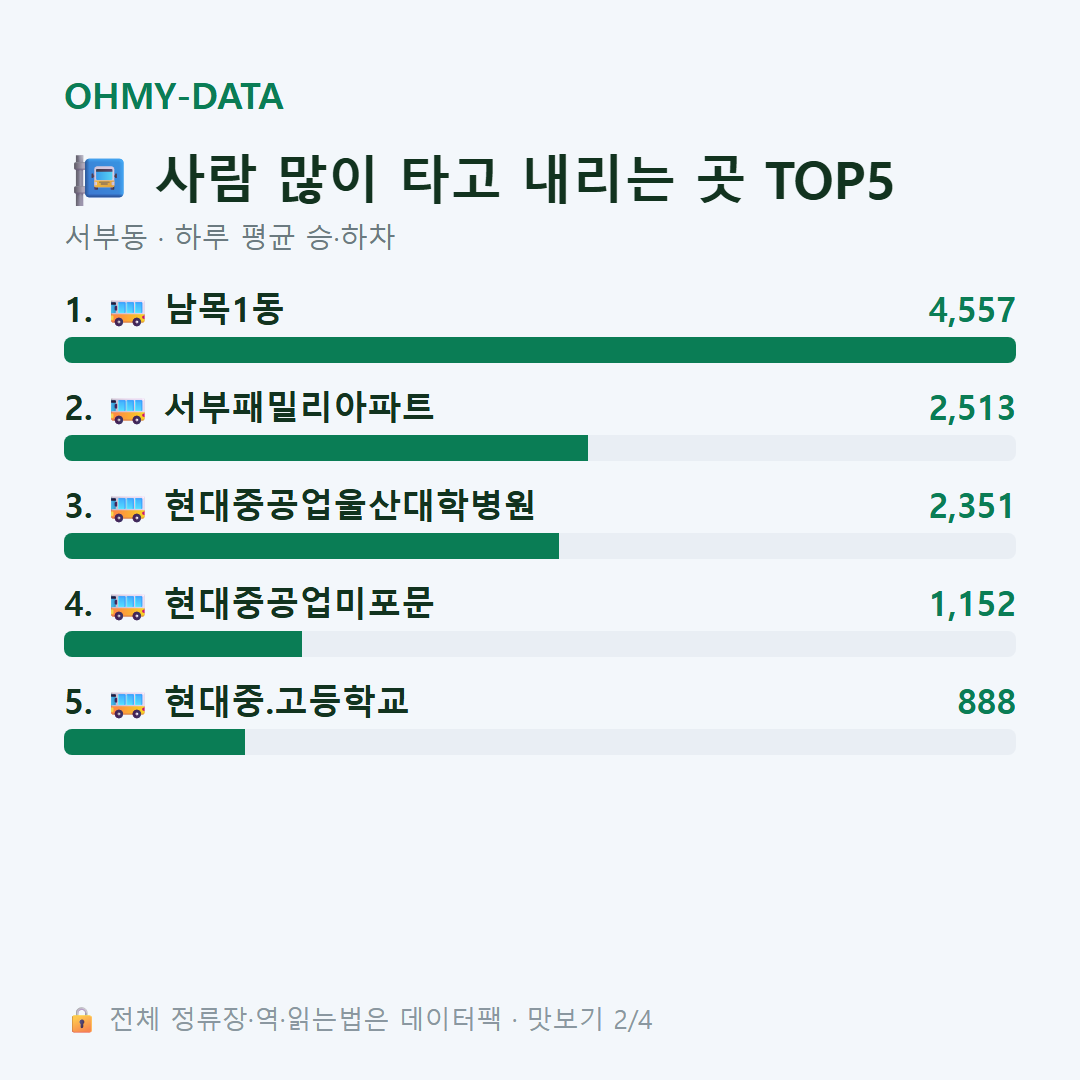Click the 2,351 ridership value
The height and width of the screenshot is (1080, 1080).
[972, 507]
